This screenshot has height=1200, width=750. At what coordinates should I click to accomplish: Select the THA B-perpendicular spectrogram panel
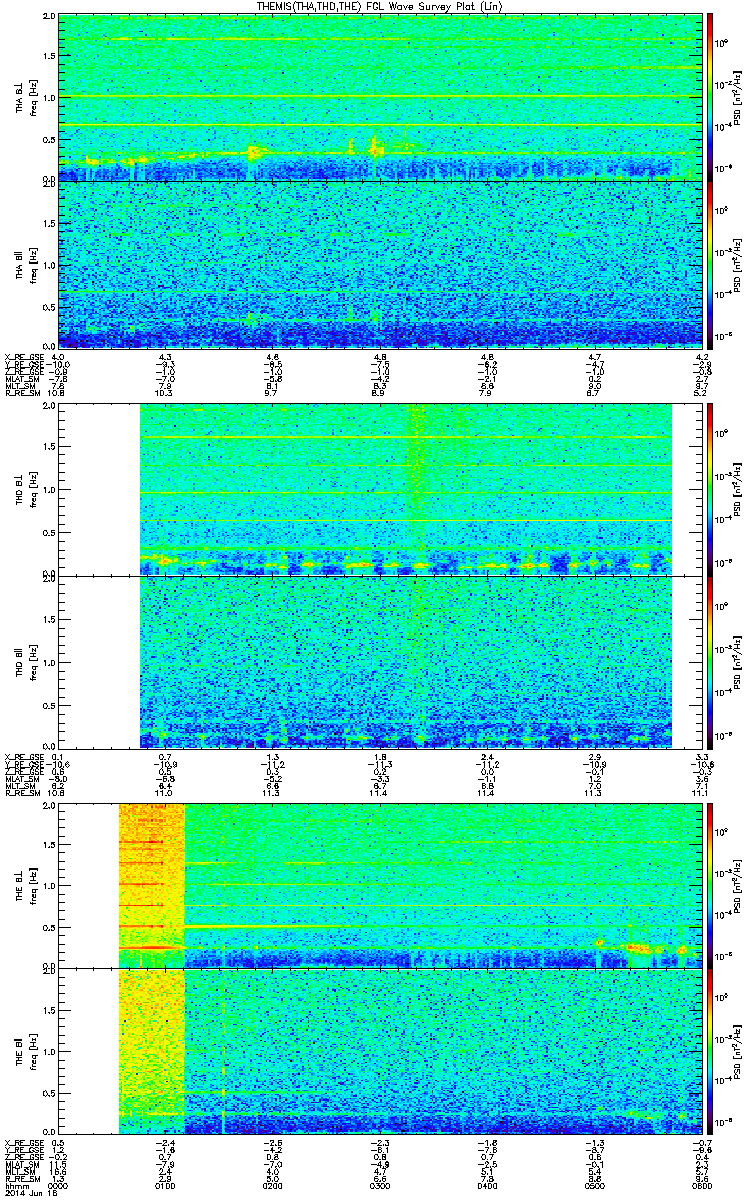pos(378,97)
